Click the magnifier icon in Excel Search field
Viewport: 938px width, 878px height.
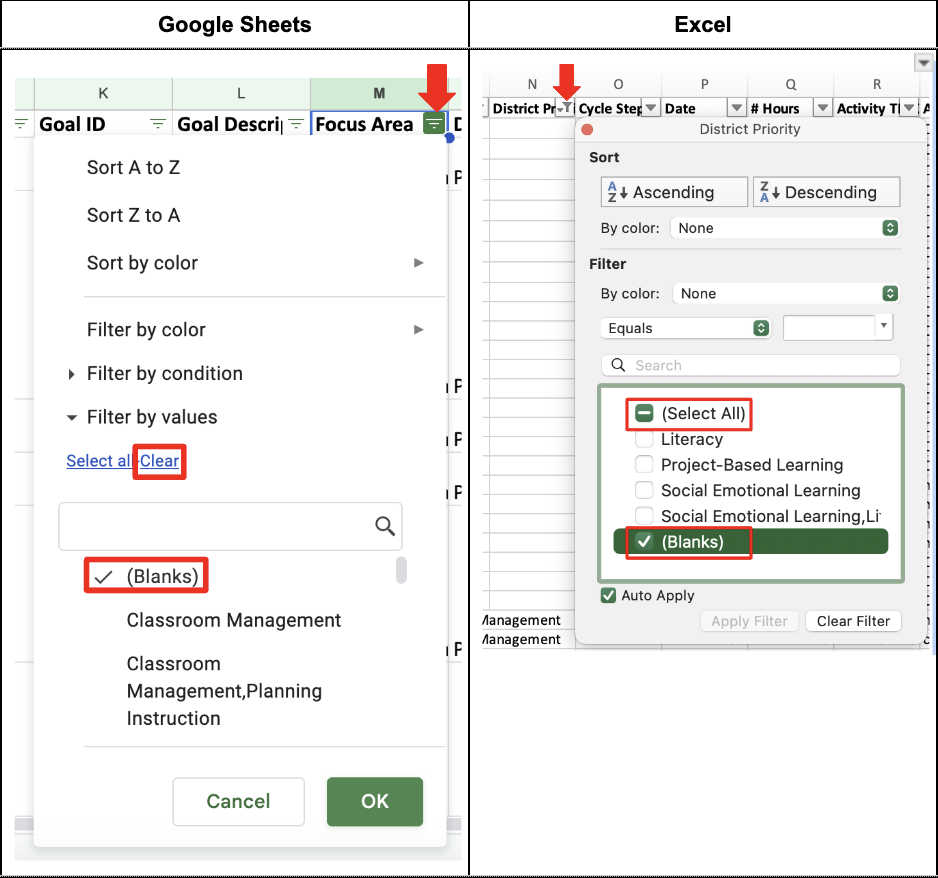(618, 365)
